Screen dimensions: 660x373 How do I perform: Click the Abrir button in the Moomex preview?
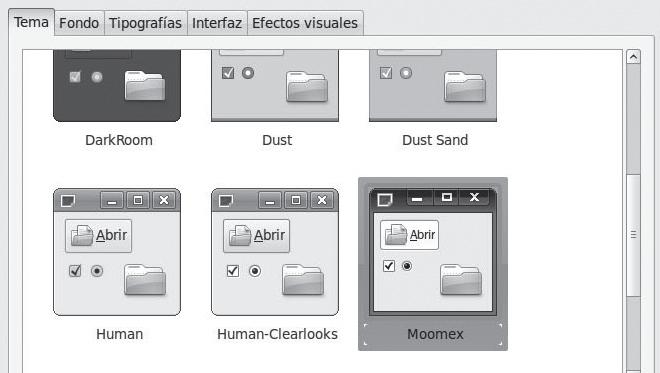[409, 235]
